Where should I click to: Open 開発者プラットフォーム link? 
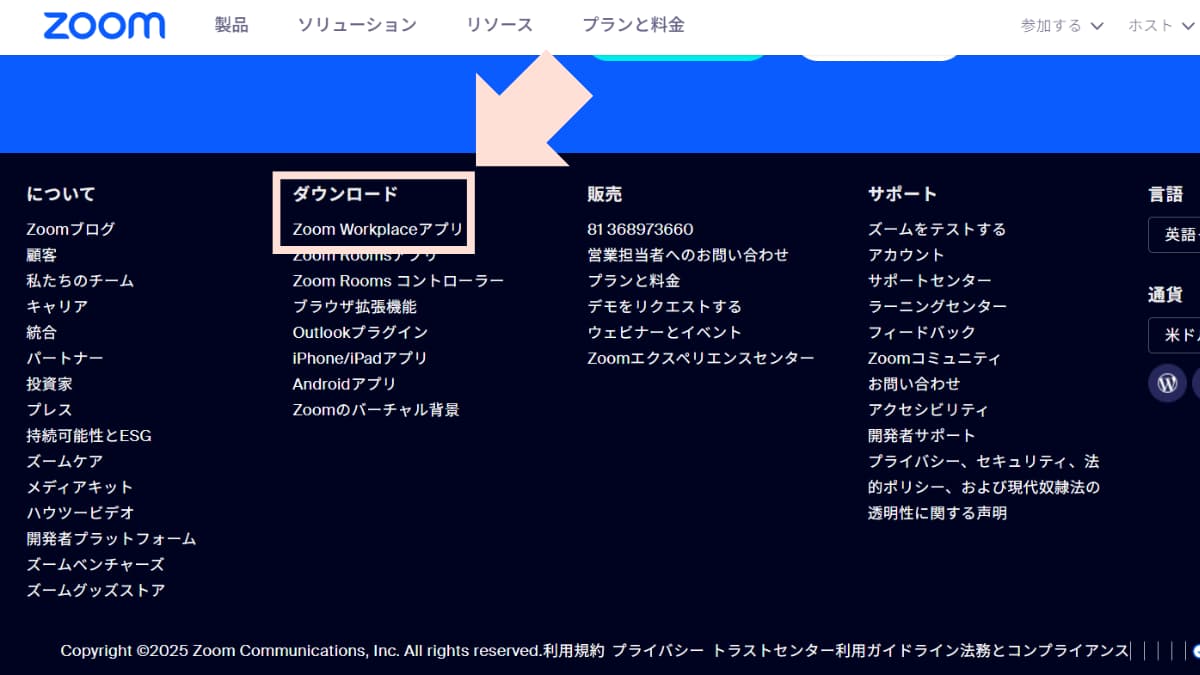coord(112,539)
